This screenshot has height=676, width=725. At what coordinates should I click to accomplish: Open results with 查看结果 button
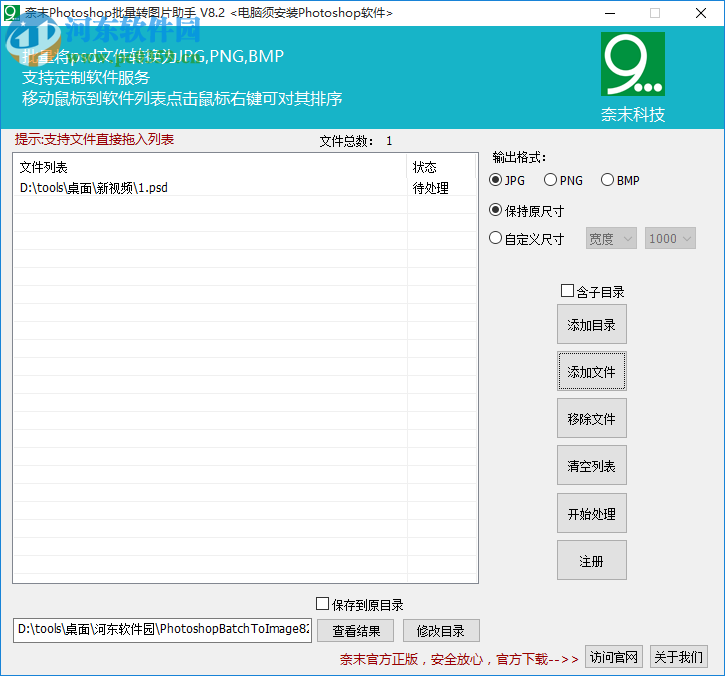pyautogui.click(x=356, y=631)
